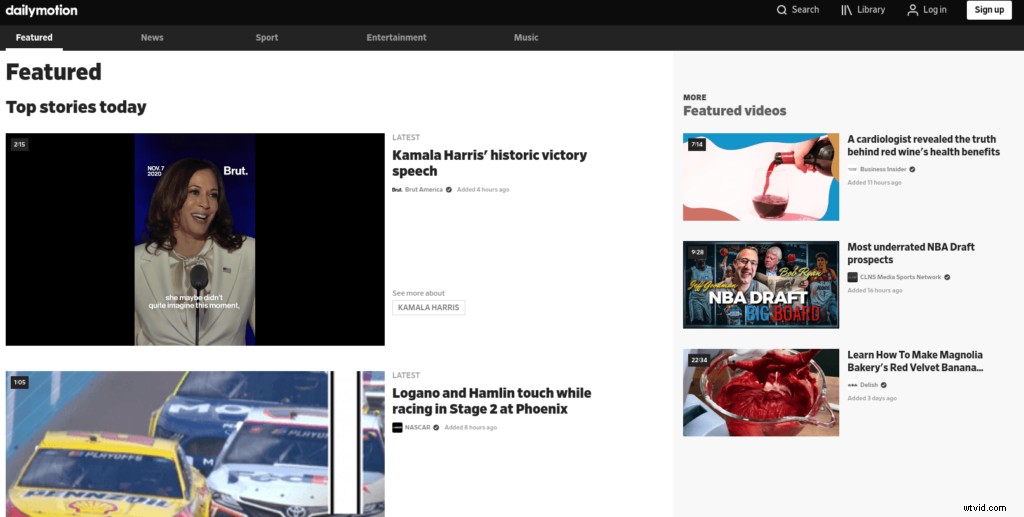Open the Red Velvet Banana recipe link
Image resolution: width=1024 pixels, height=517 pixels.
(x=915, y=361)
